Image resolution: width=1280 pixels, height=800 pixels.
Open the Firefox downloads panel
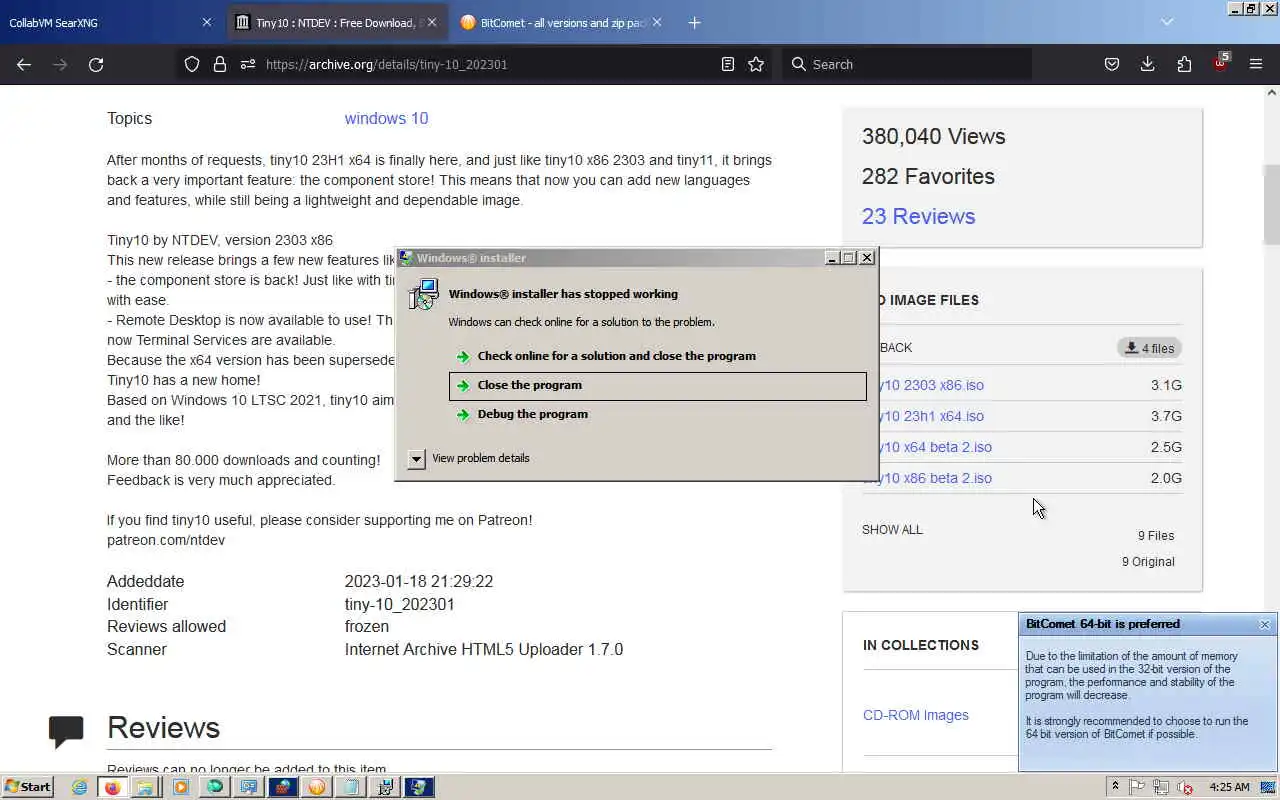tap(1147, 64)
